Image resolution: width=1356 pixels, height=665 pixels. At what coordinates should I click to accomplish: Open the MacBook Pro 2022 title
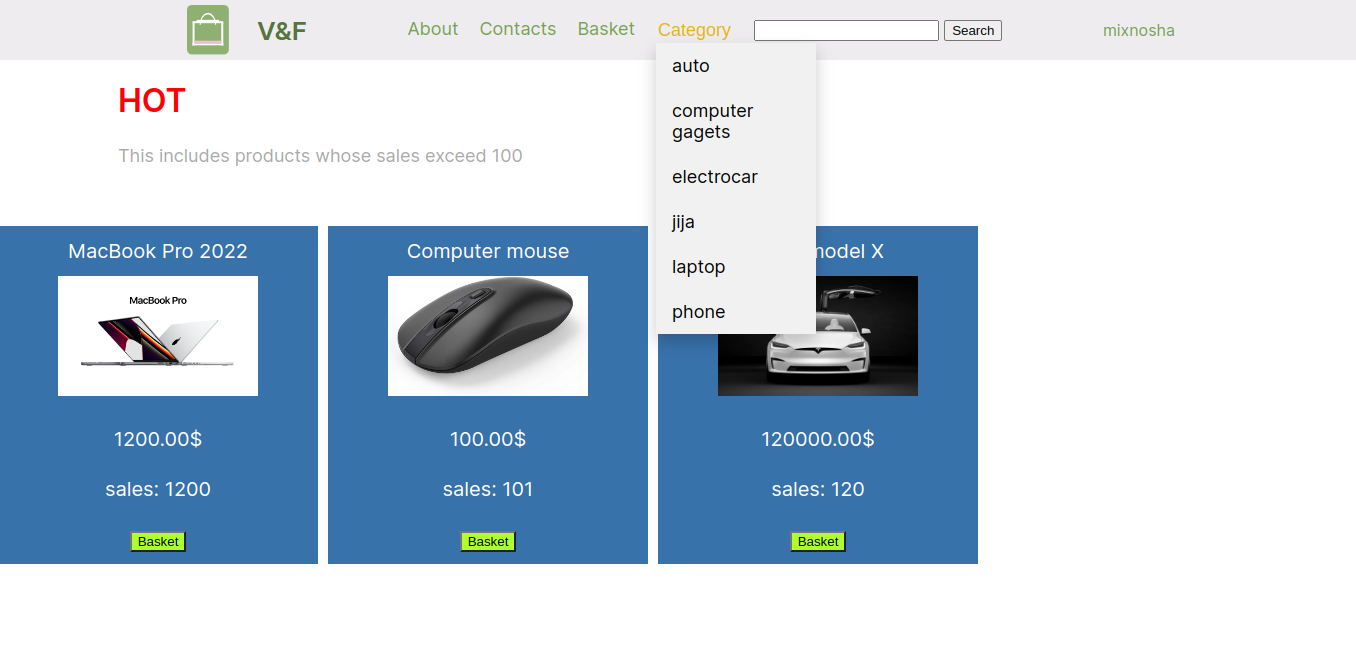pyautogui.click(x=158, y=251)
